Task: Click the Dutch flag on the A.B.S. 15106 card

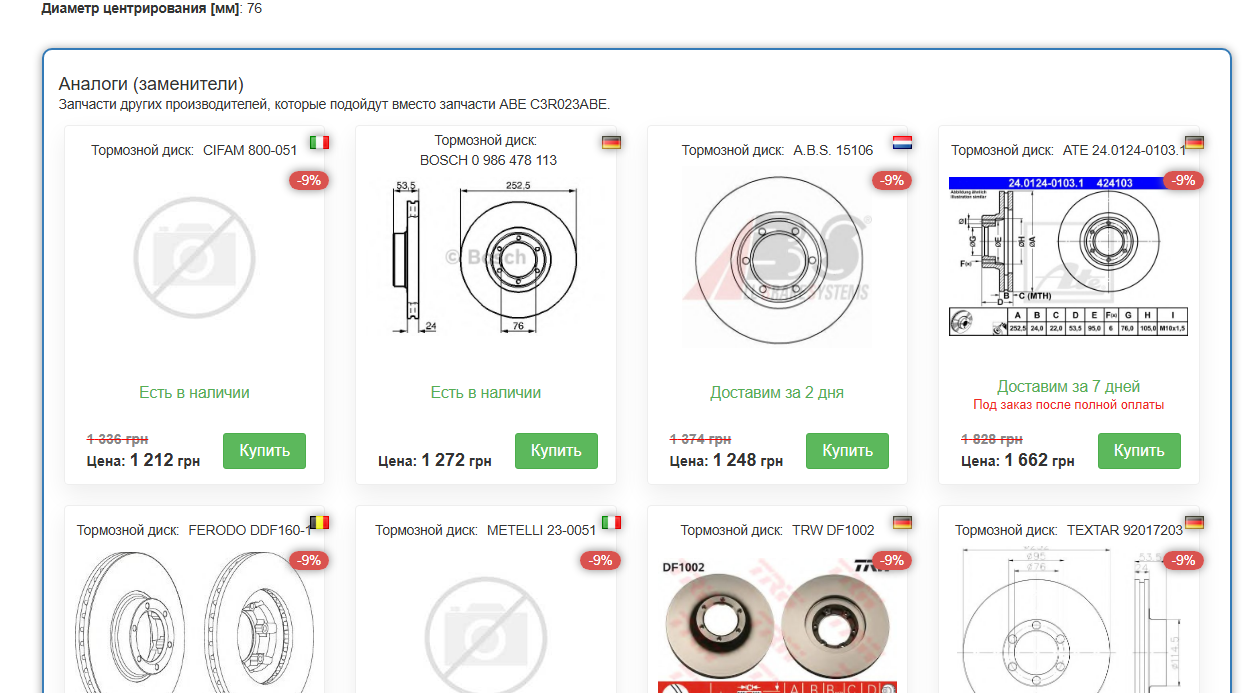Action: 902,142
